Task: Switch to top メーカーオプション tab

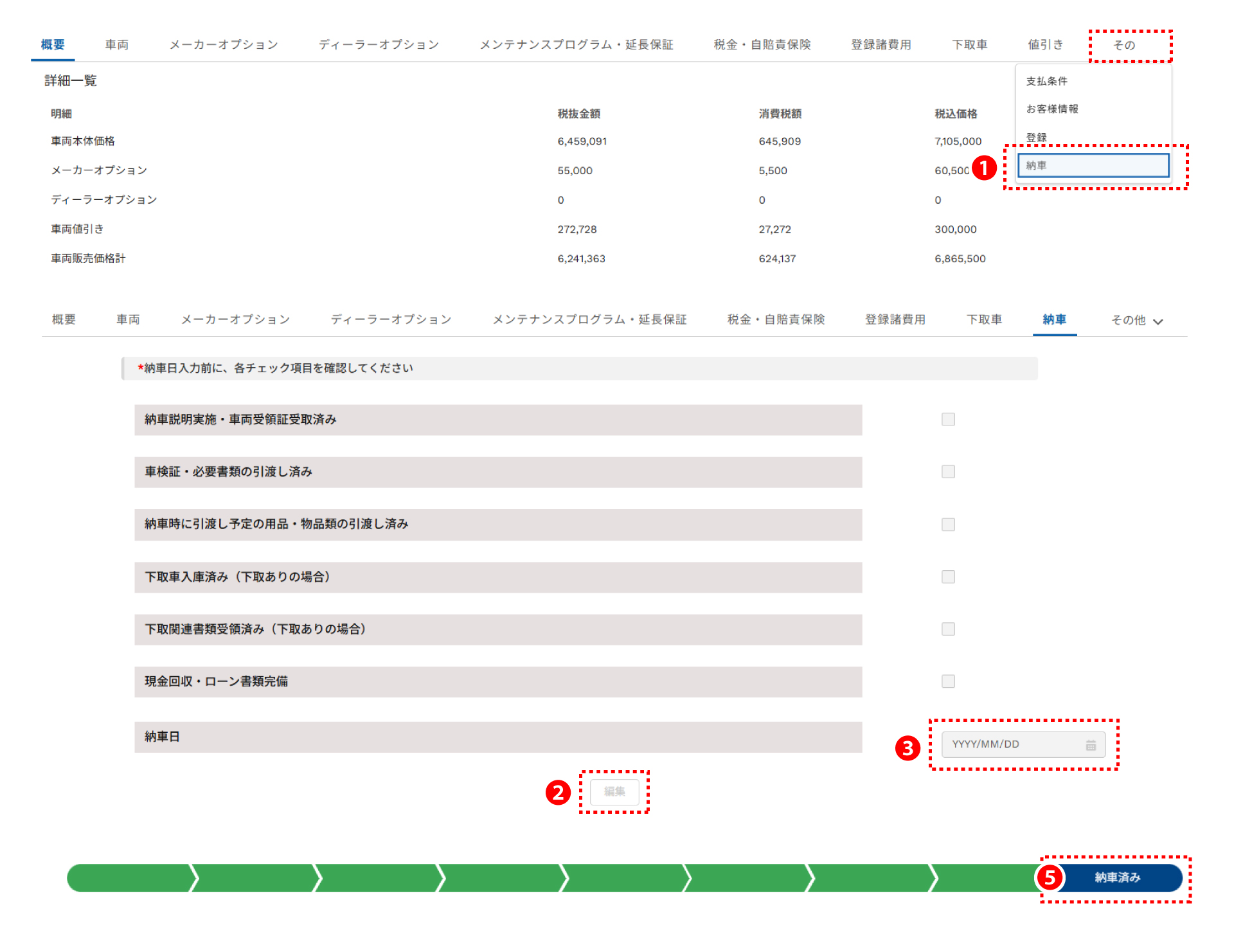Action: tap(224, 45)
